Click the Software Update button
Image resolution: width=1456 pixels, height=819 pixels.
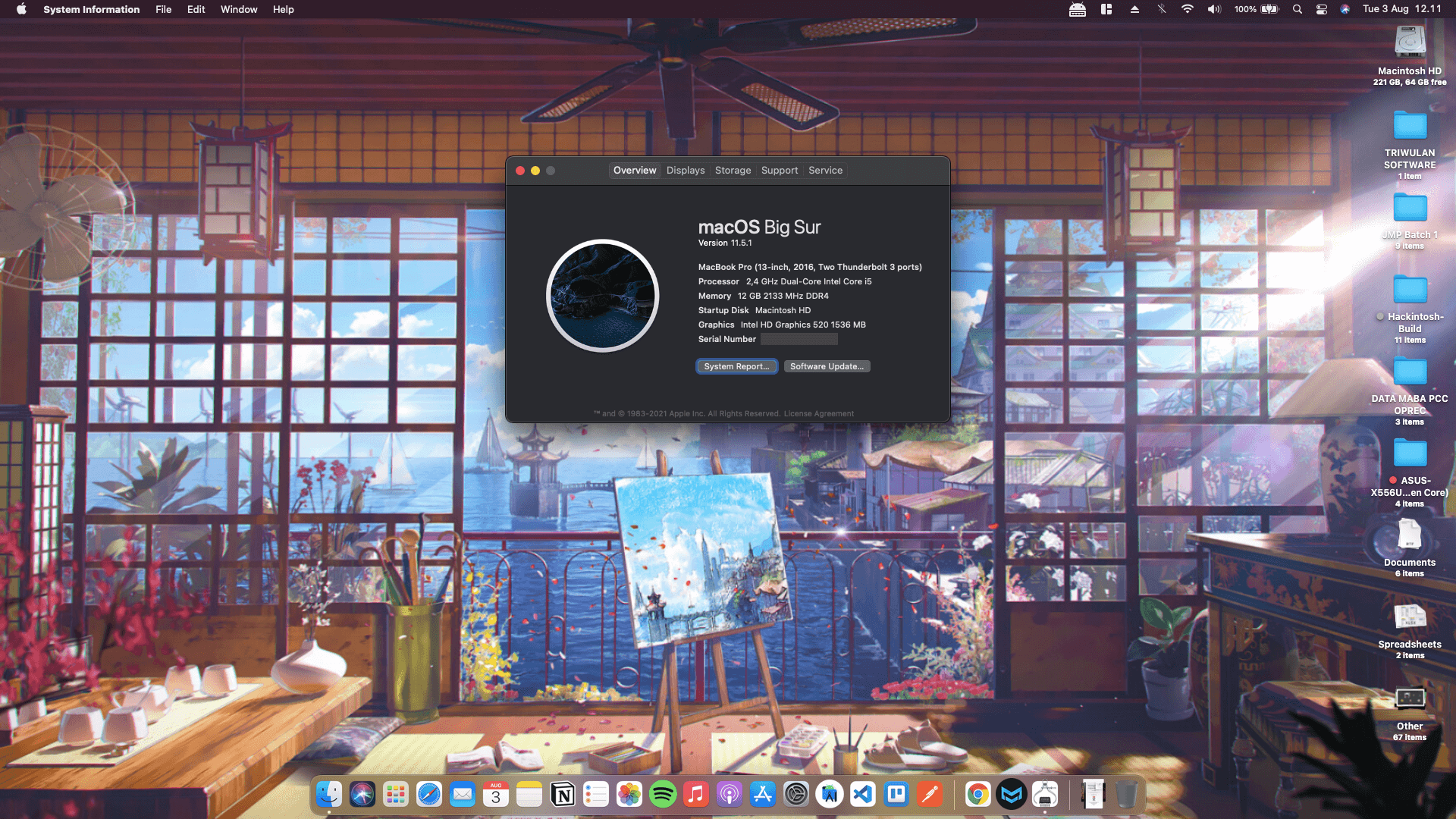pyautogui.click(x=826, y=366)
